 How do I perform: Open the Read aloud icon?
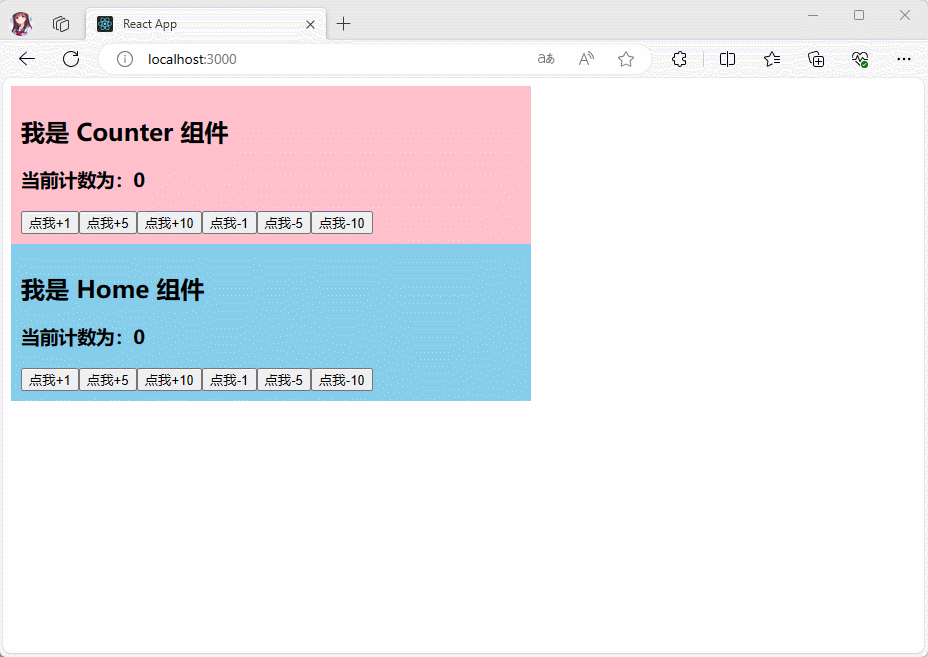[x=586, y=59]
